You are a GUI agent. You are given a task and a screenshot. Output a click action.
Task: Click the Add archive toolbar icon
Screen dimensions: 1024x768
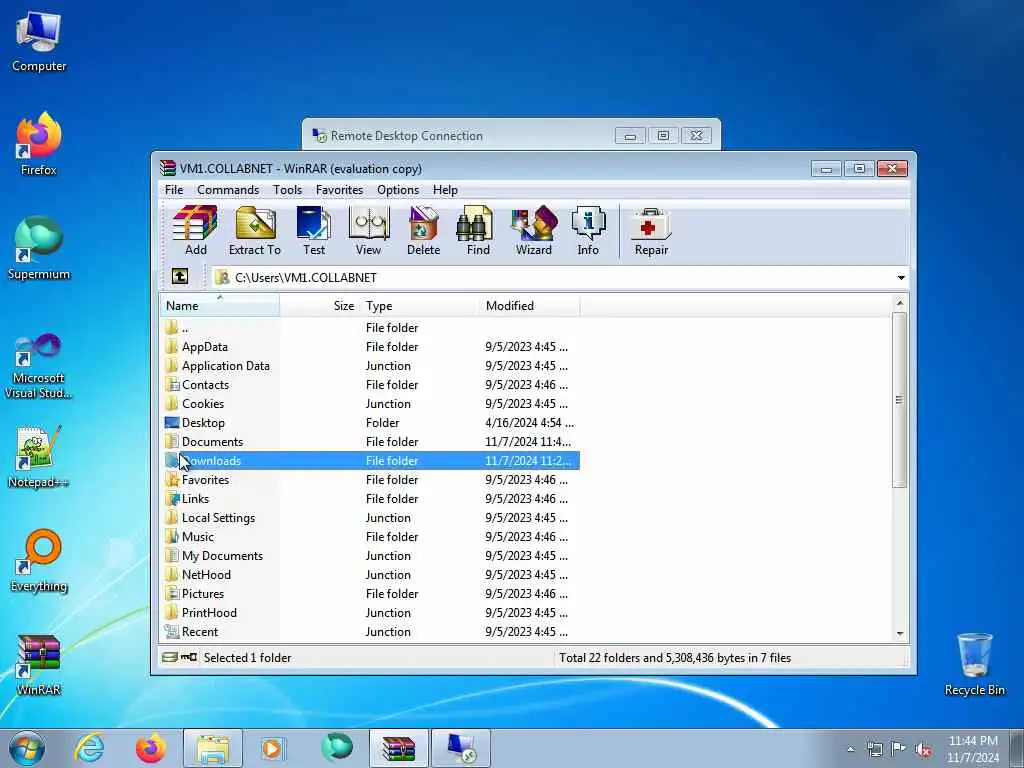[195, 231]
